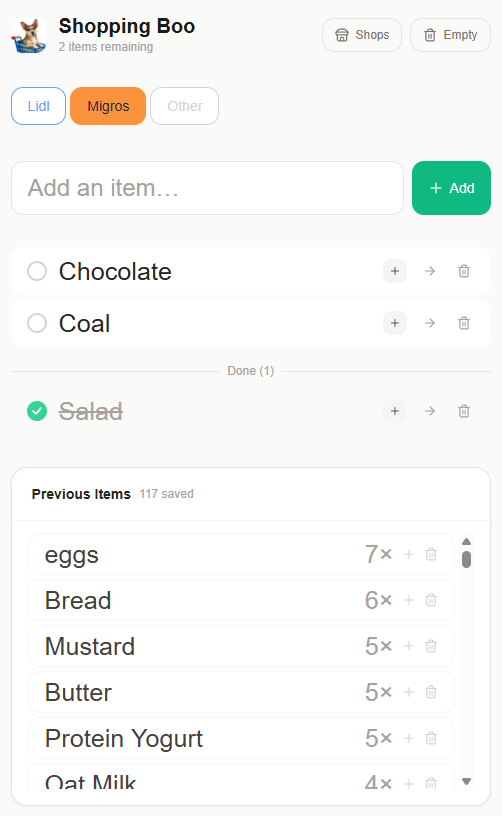502x816 pixels.
Task: Click the green Add button
Action: tap(452, 188)
